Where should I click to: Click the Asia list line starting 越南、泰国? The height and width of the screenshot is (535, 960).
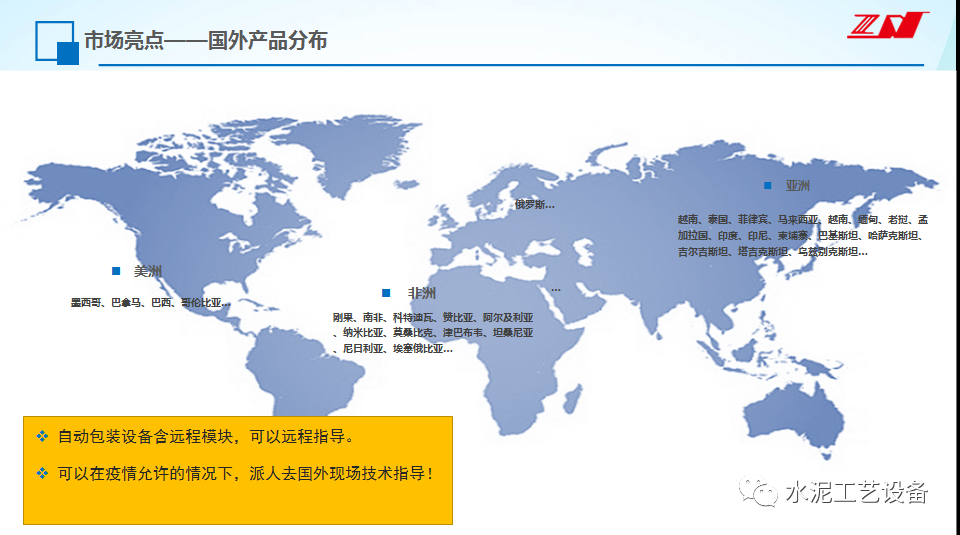click(x=803, y=219)
